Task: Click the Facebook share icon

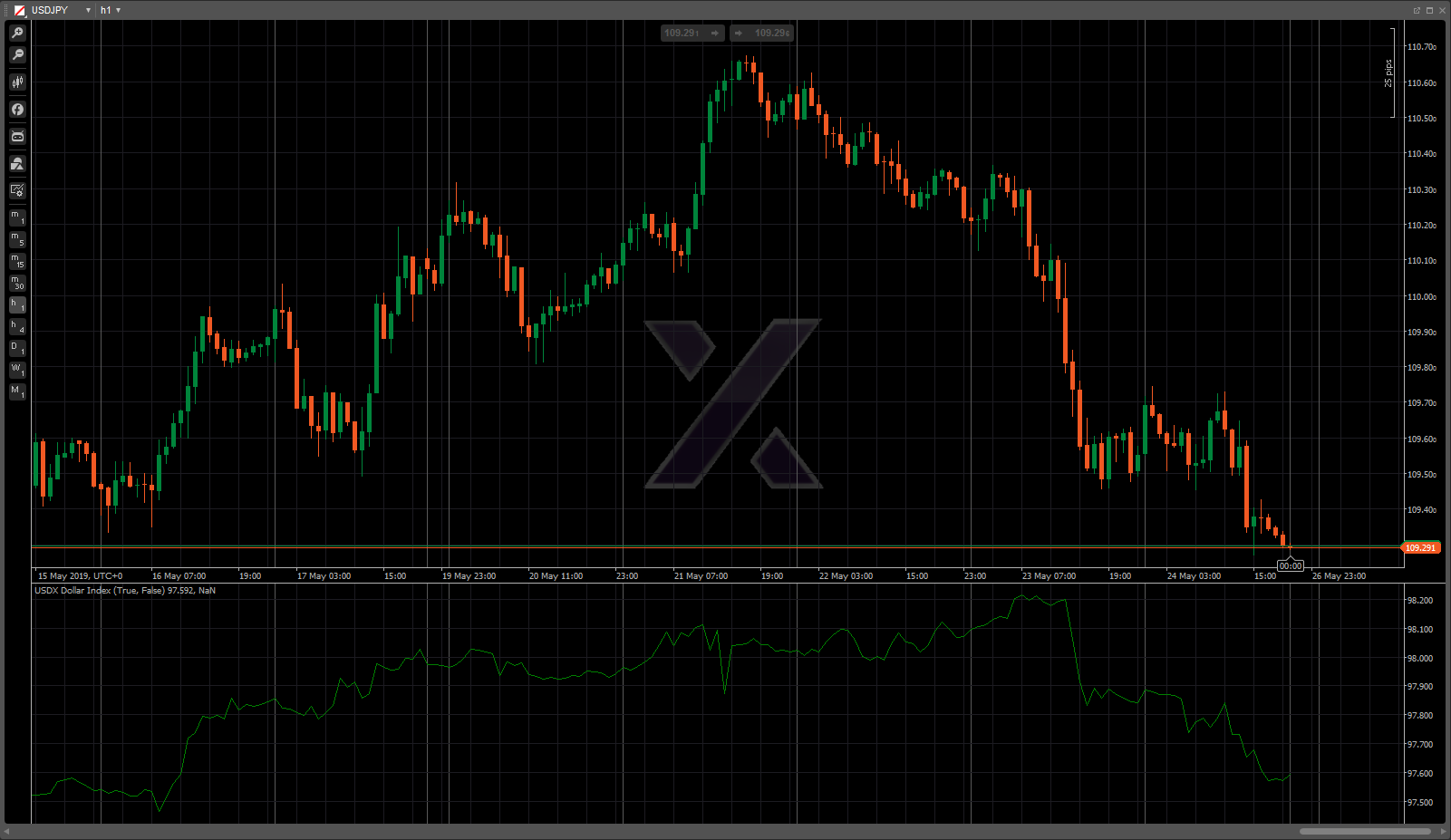Action: point(17,110)
